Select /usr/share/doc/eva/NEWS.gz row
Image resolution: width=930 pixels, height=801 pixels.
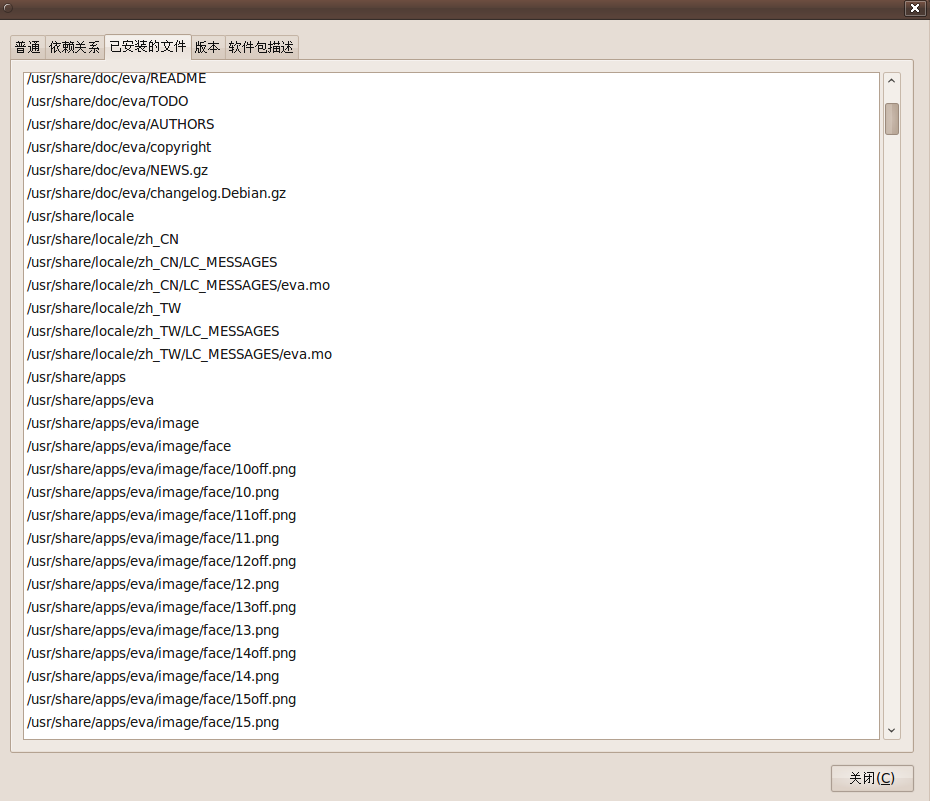[451, 171]
